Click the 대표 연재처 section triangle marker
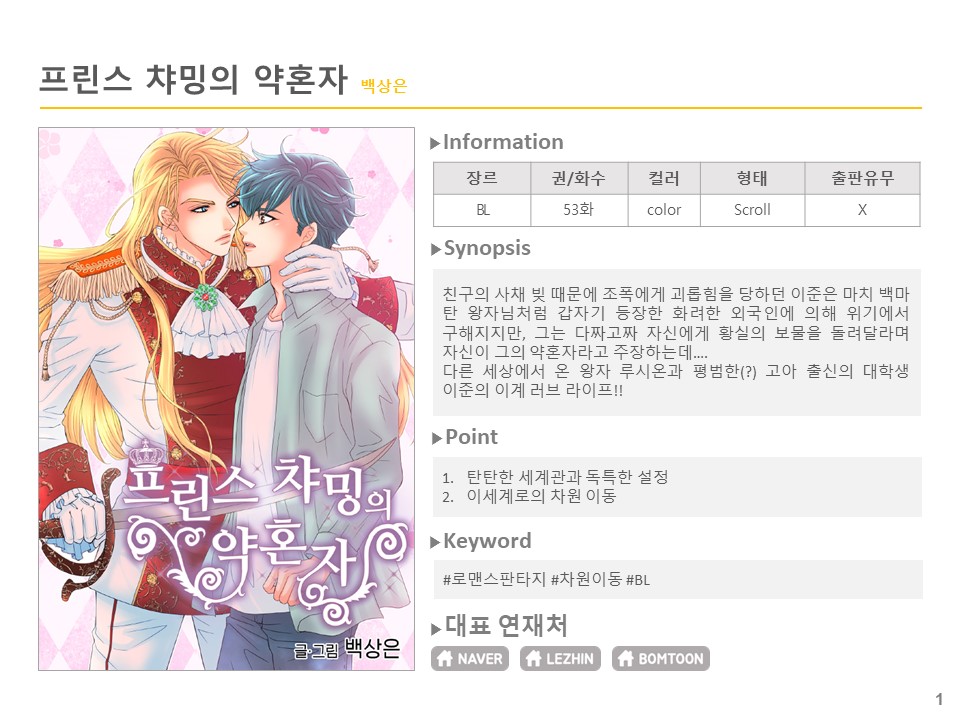Image resolution: width=960 pixels, height=720 pixels. point(436,629)
